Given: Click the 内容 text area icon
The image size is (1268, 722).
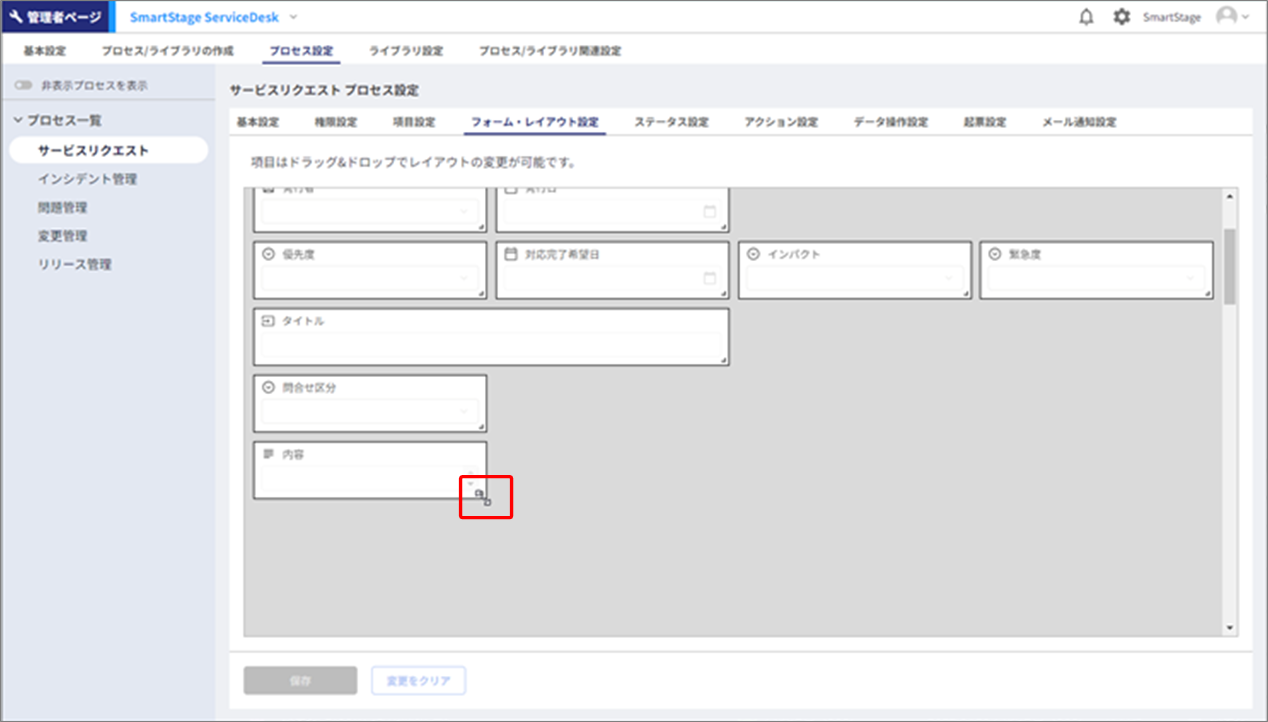Looking at the screenshot, I should [x=268, y=454].
